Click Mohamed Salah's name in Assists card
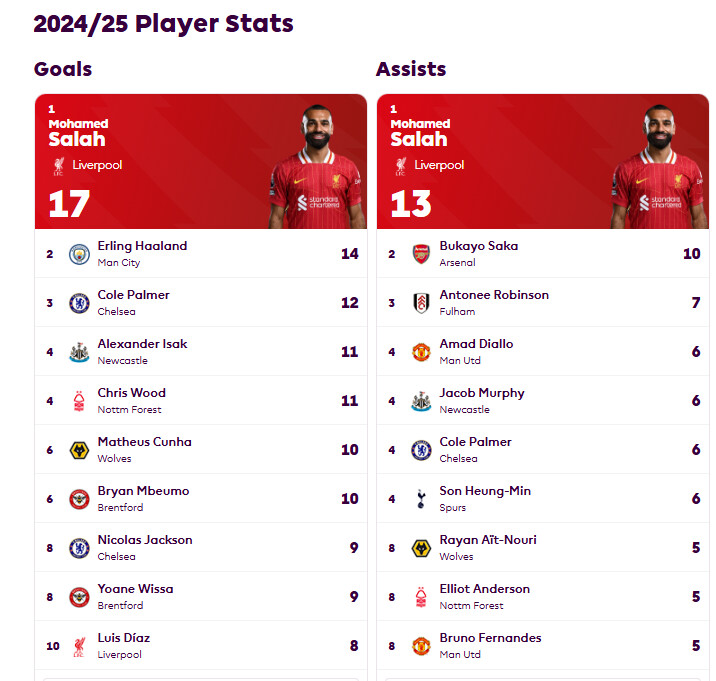The image size is (716, 681). (x=420, y=132)
